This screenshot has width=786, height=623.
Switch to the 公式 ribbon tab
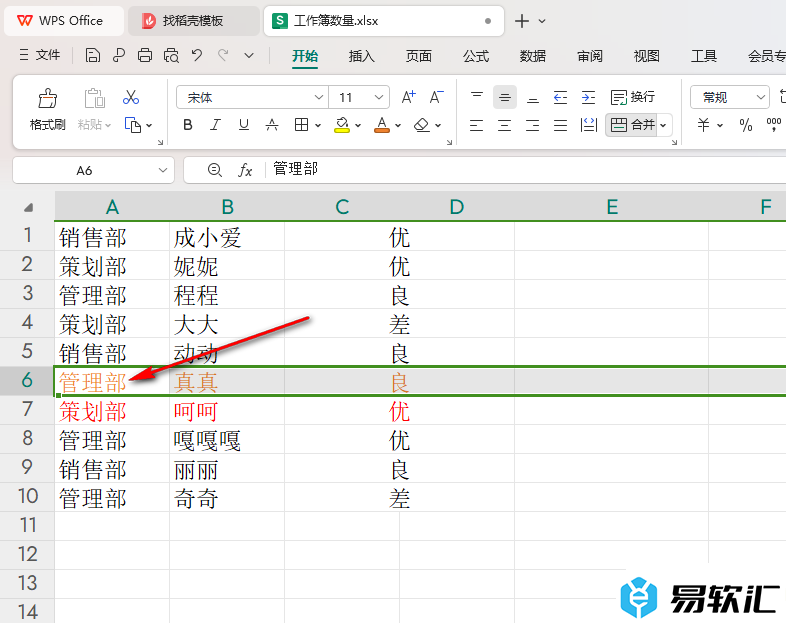476,56
